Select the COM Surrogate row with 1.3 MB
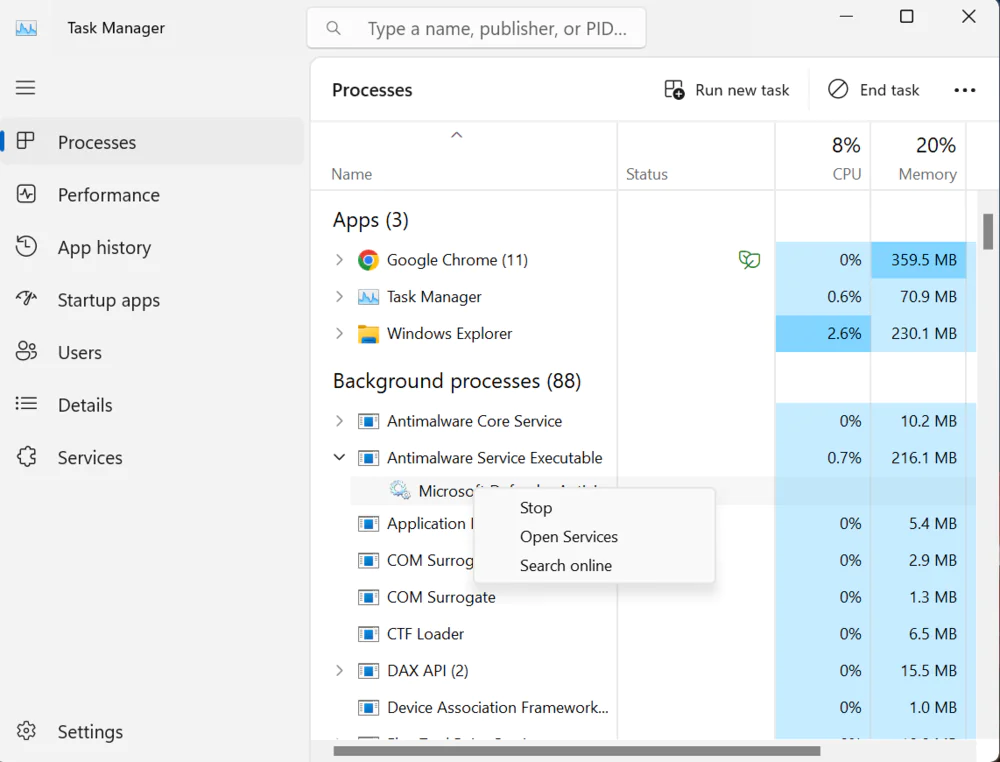The image size is (1000, 762). click(643, 597)
